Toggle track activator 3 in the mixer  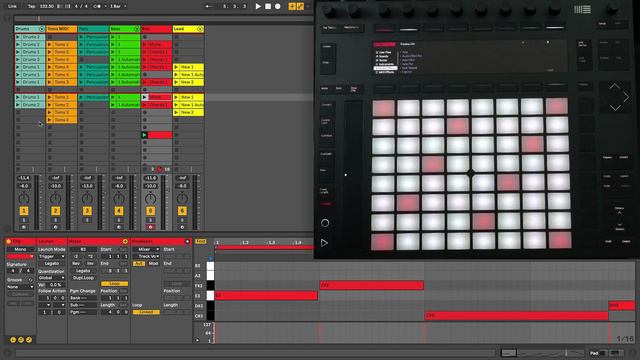click(87, 211)
